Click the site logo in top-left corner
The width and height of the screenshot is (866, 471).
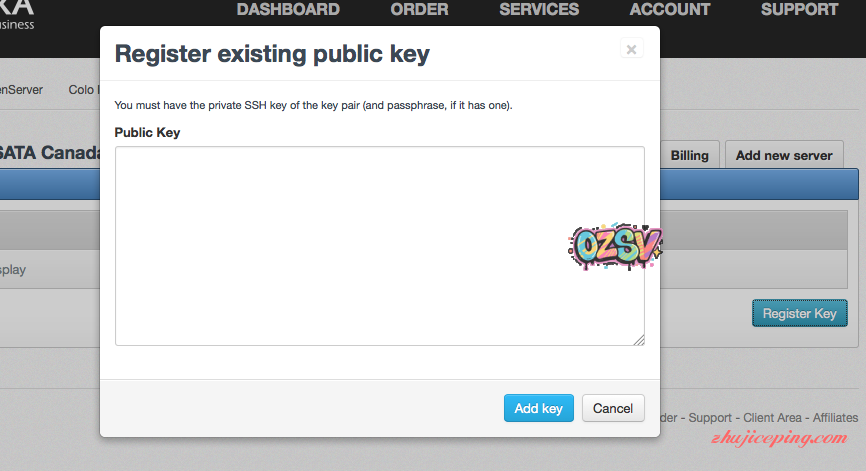(18, 14)
